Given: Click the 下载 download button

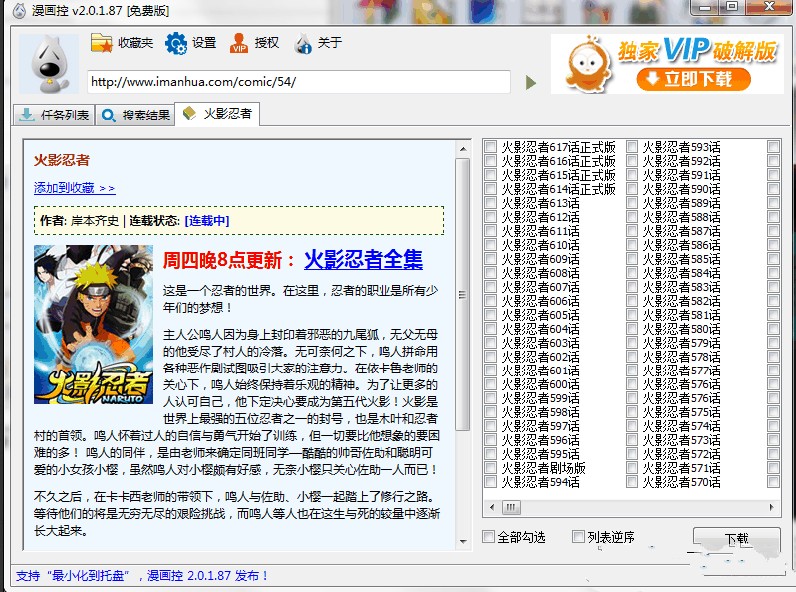Looking at the screenshot, I should [x=736, y=539].
